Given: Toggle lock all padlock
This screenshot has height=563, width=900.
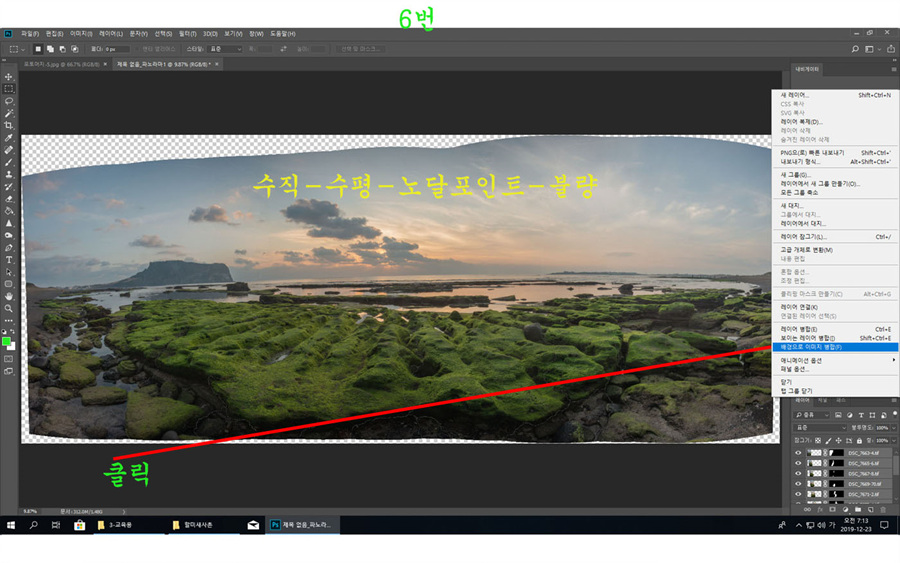Looking at the screenshot, I should 859,441.
